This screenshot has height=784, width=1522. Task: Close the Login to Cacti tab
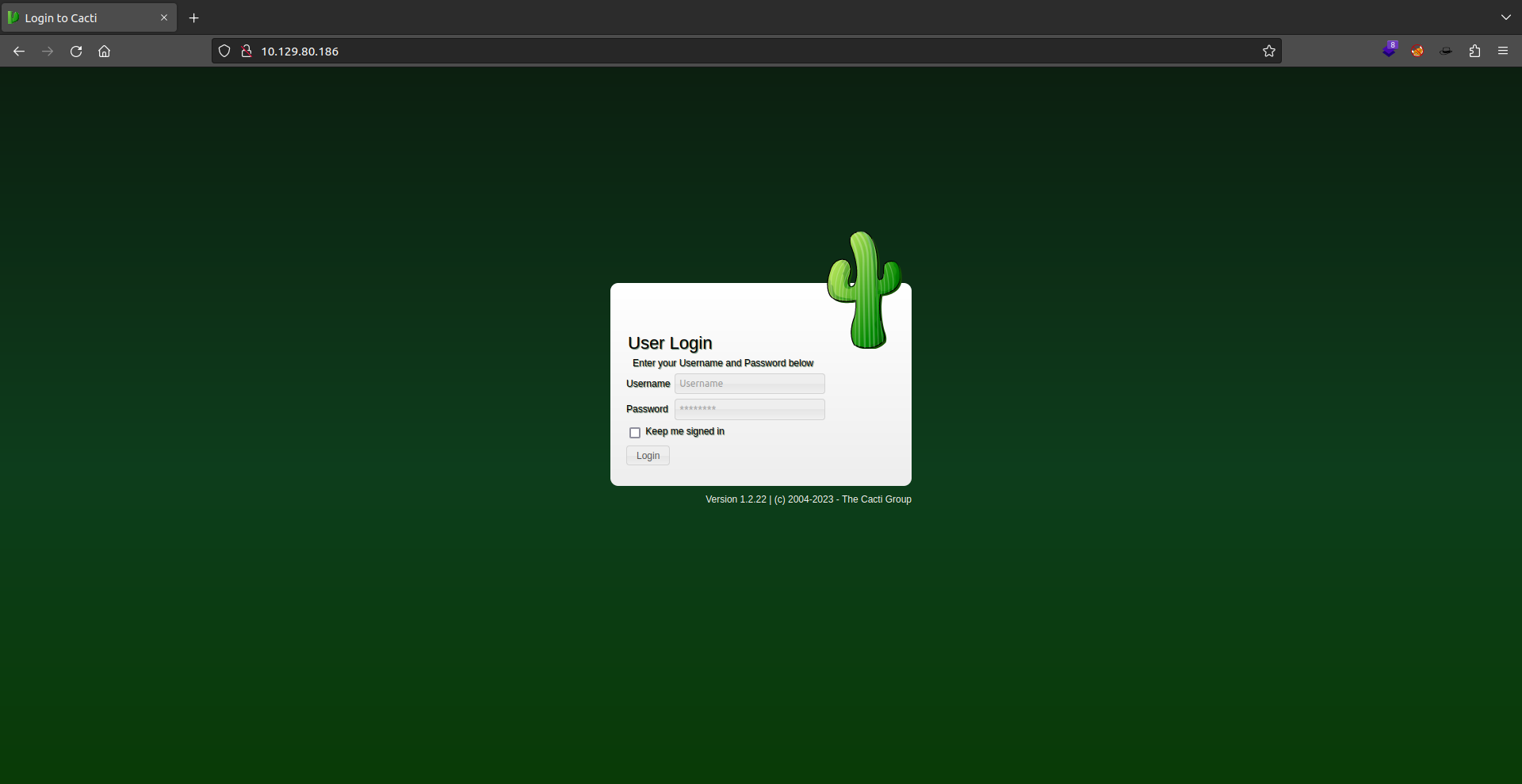click(x=164, y=17)
